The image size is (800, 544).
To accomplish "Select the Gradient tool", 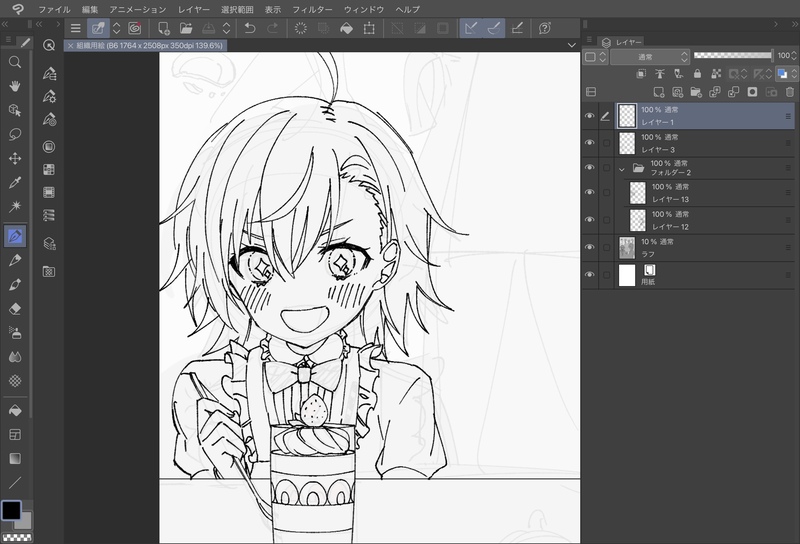I will point(15,458).
